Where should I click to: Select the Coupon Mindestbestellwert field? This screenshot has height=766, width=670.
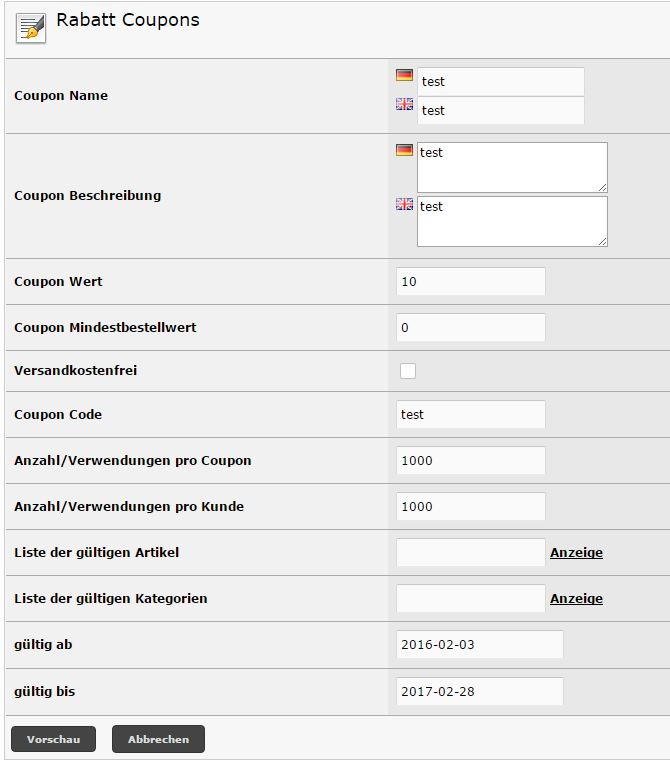[471, 328]
